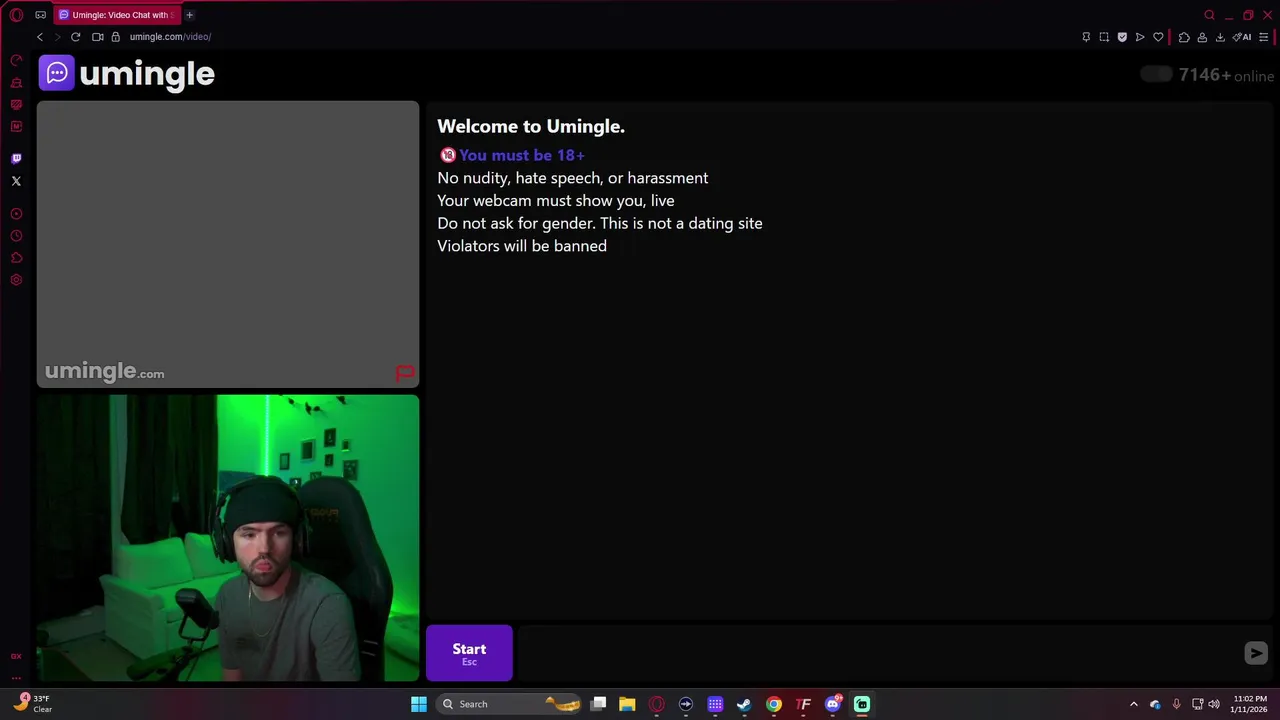Click the 'Welcome to Umingle.' heading

(531, 126)
